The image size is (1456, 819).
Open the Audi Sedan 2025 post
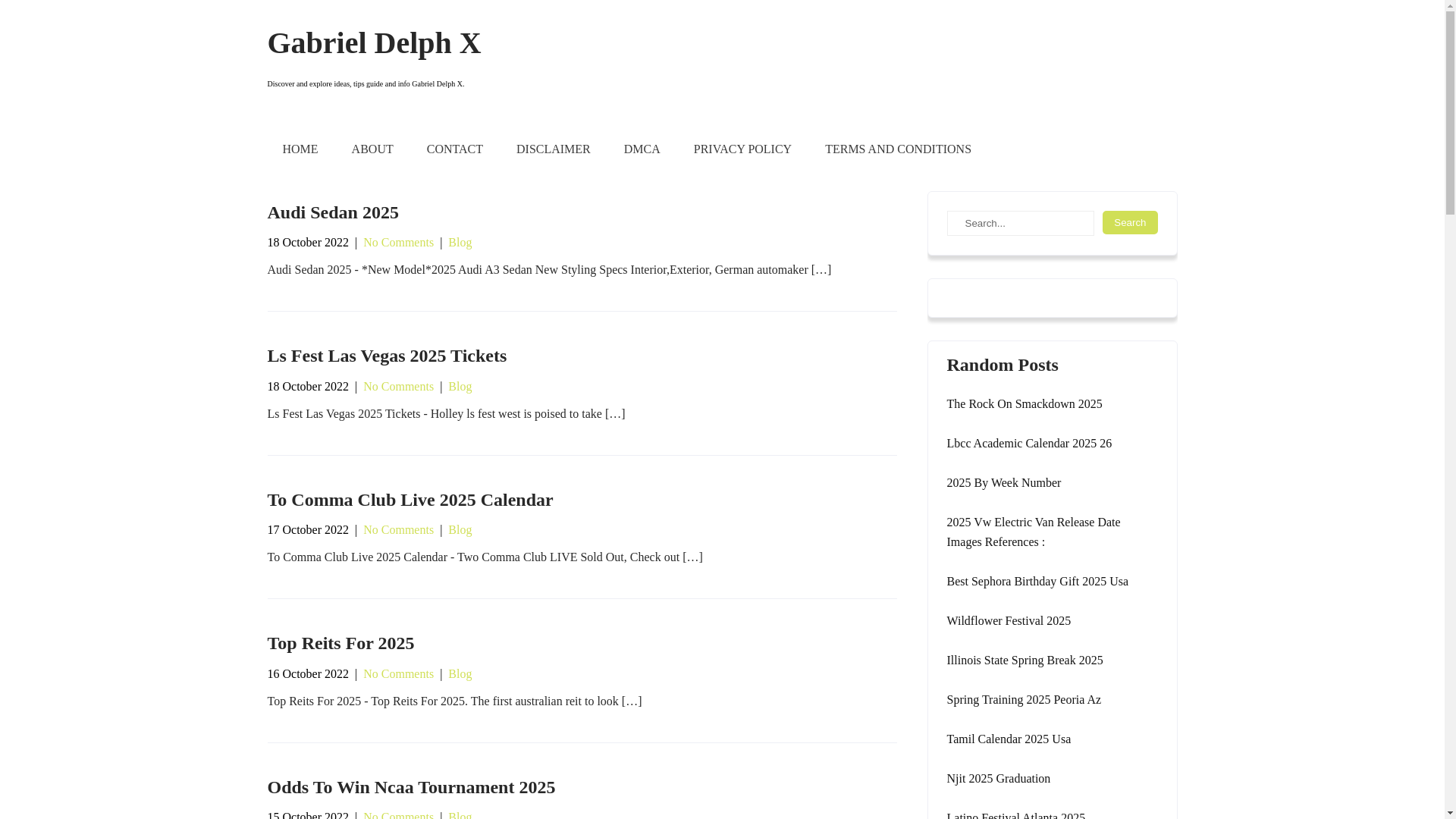coord(333,212)
